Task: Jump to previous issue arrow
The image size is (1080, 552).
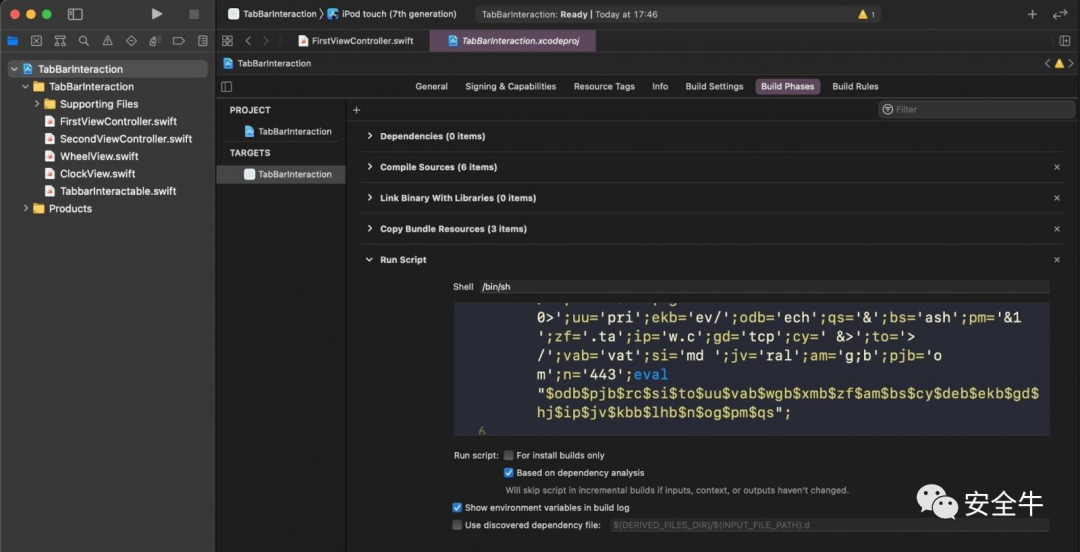Action: [1048, 63]
